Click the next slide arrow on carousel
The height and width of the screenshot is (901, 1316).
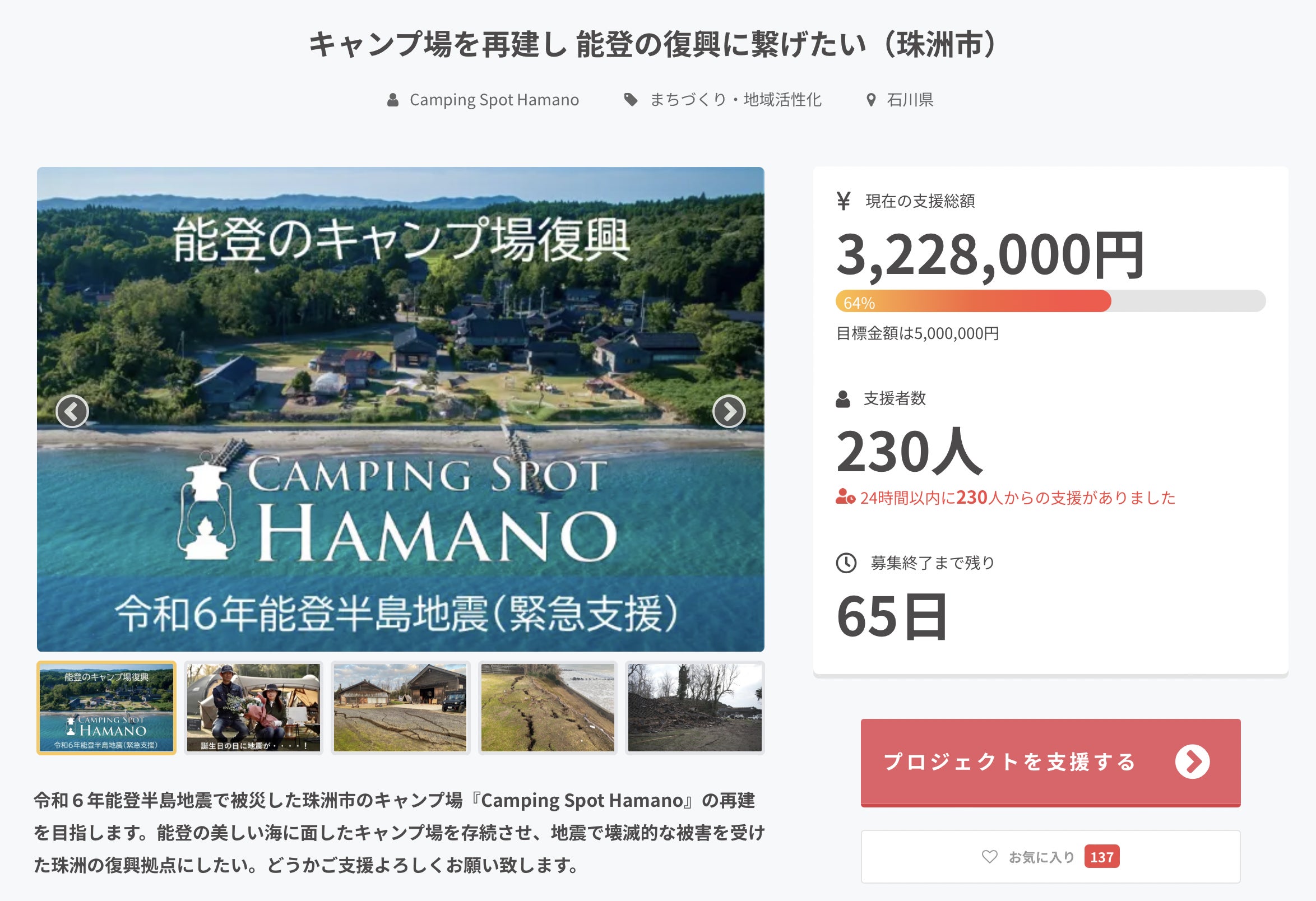(x=728, y=411)
